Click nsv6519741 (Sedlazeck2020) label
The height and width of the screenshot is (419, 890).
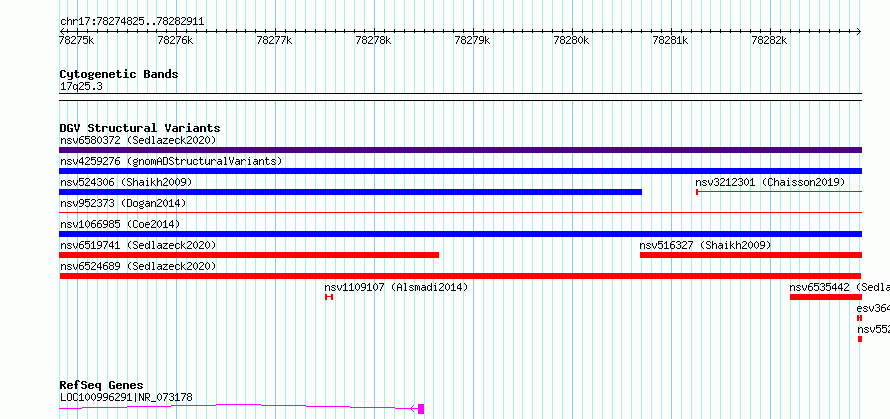138,245
